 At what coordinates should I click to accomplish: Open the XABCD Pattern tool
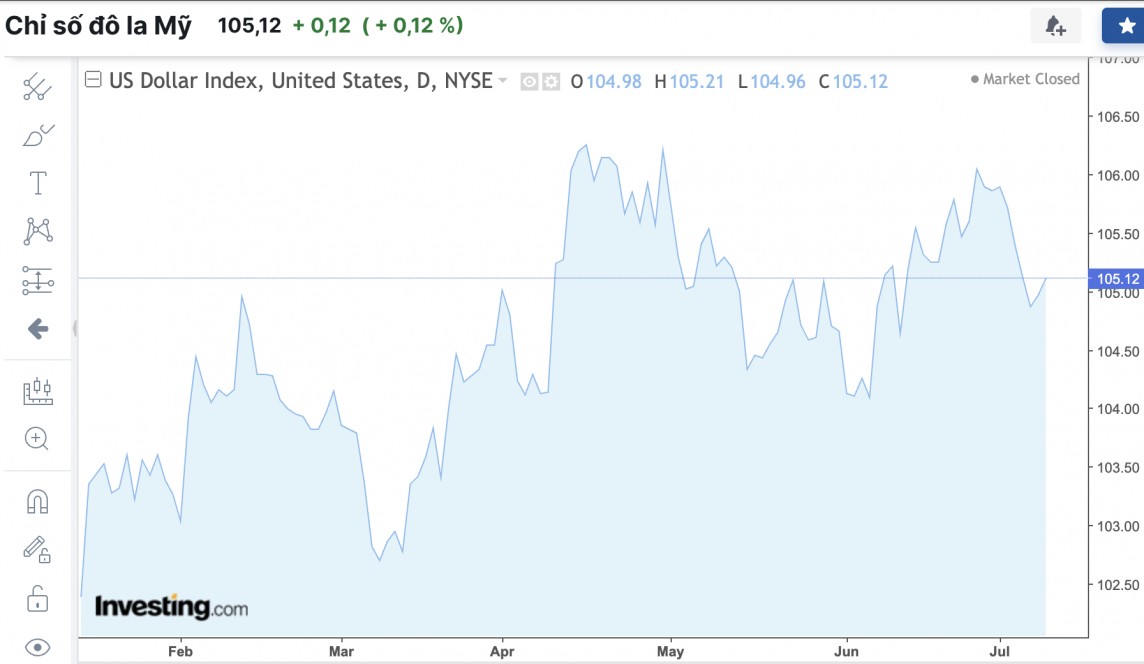point(37,231)
